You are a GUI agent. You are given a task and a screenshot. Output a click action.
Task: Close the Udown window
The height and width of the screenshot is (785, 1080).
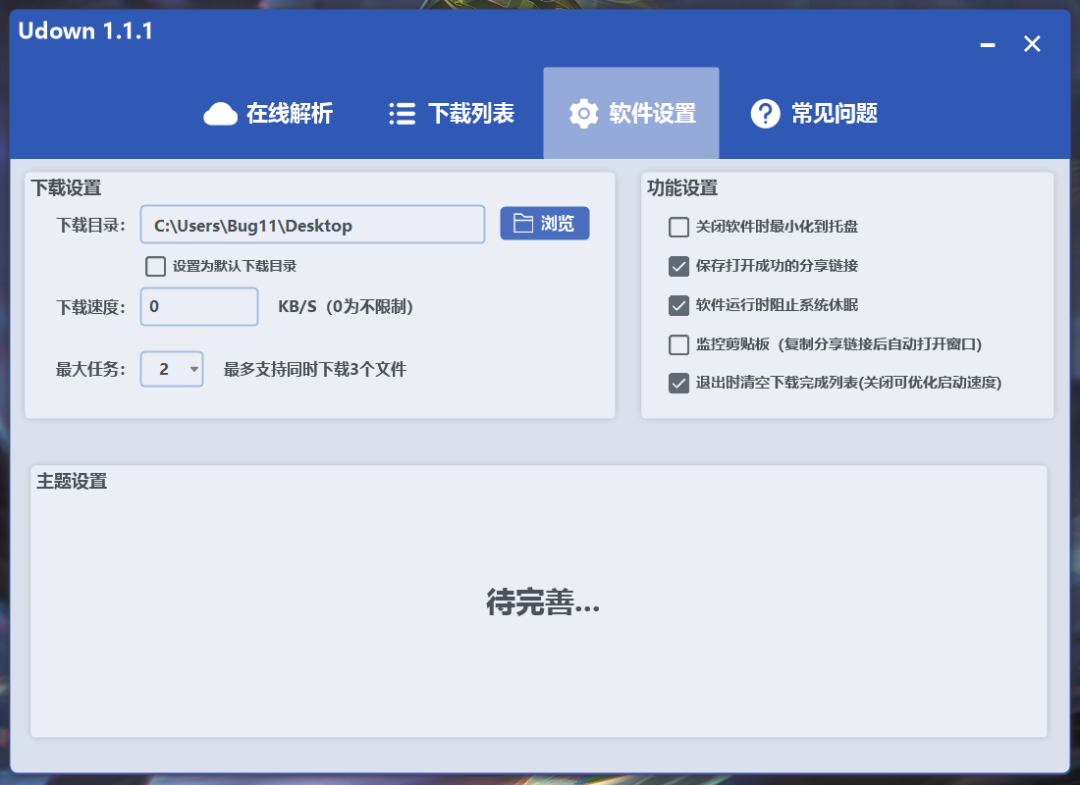(x=1032, y=44)
